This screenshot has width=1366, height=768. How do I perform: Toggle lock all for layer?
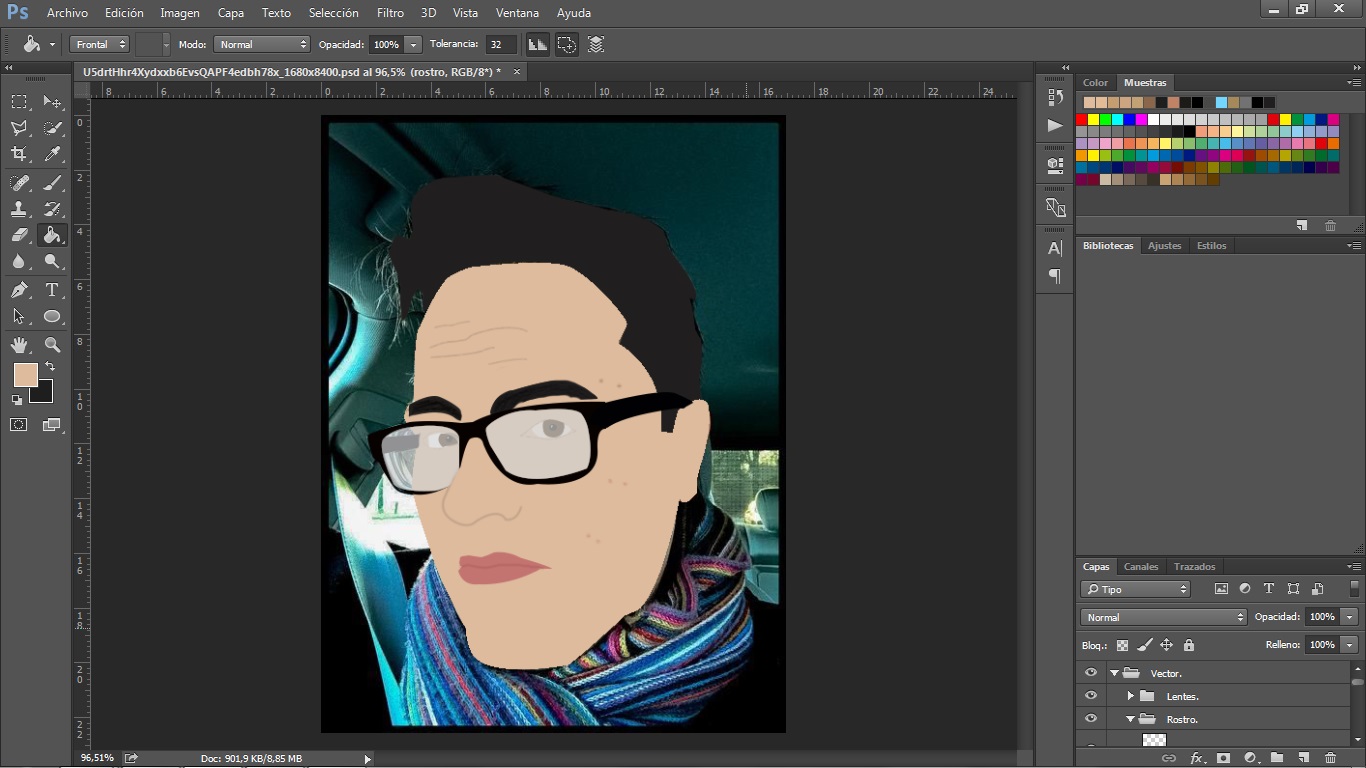(1189, 645)
